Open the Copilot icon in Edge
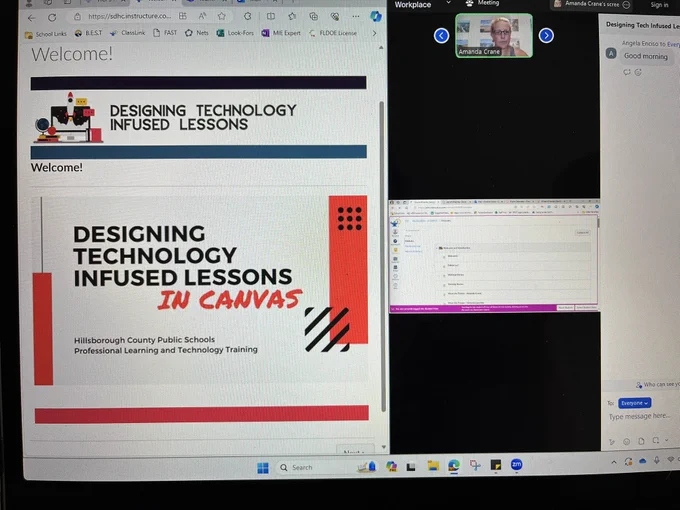This screenshot has width=680, height=510. [x=376, y=16]
